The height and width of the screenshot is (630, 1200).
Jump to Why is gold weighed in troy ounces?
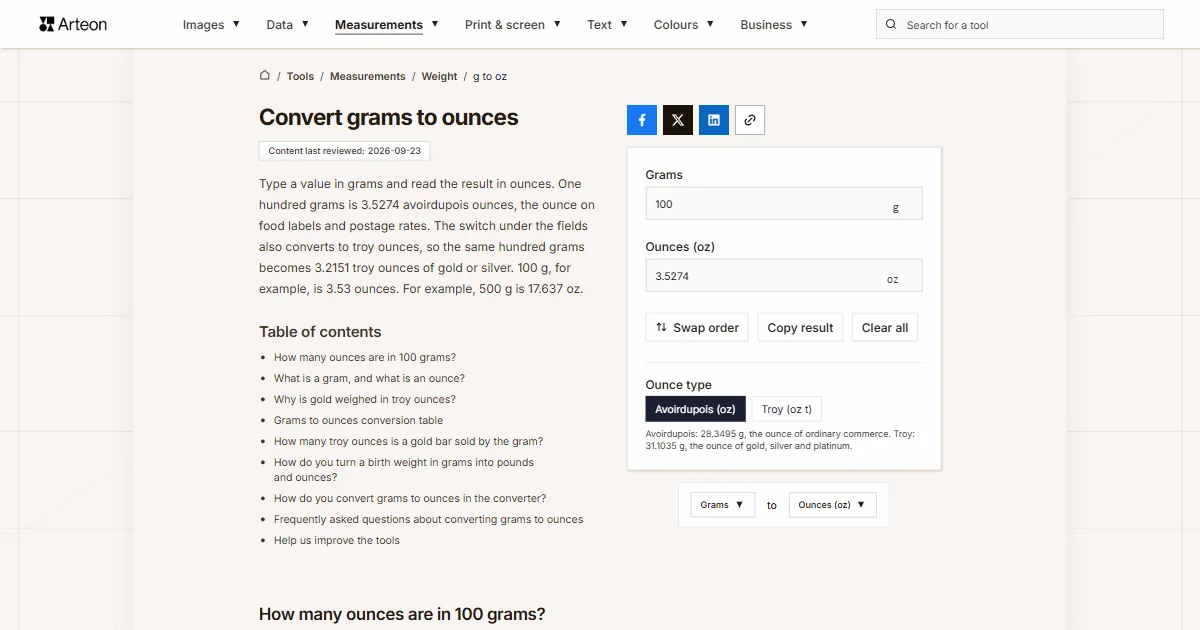click(364, 399)
